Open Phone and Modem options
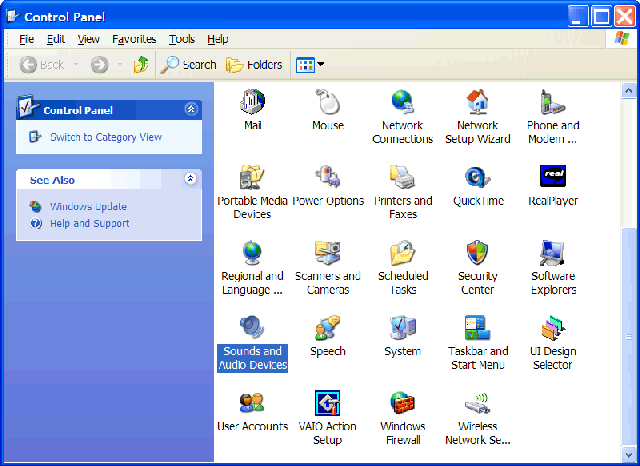This screenshot has height=466, width=640. [553, 117]
